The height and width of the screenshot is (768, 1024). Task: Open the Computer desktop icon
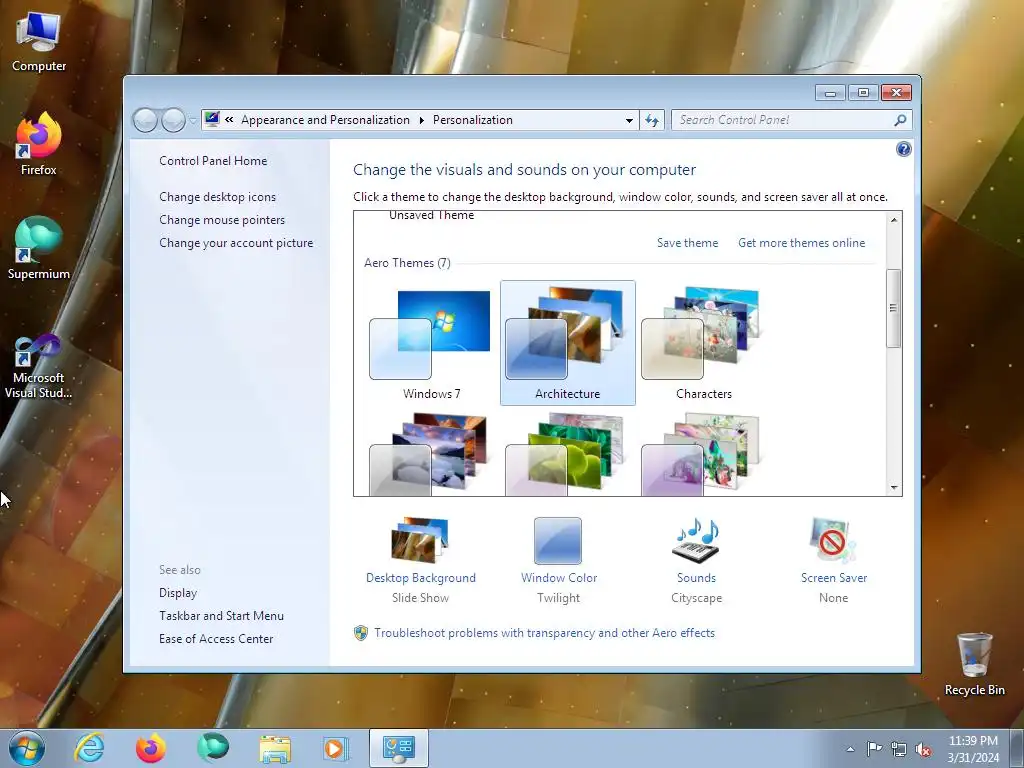pos(39,42)
